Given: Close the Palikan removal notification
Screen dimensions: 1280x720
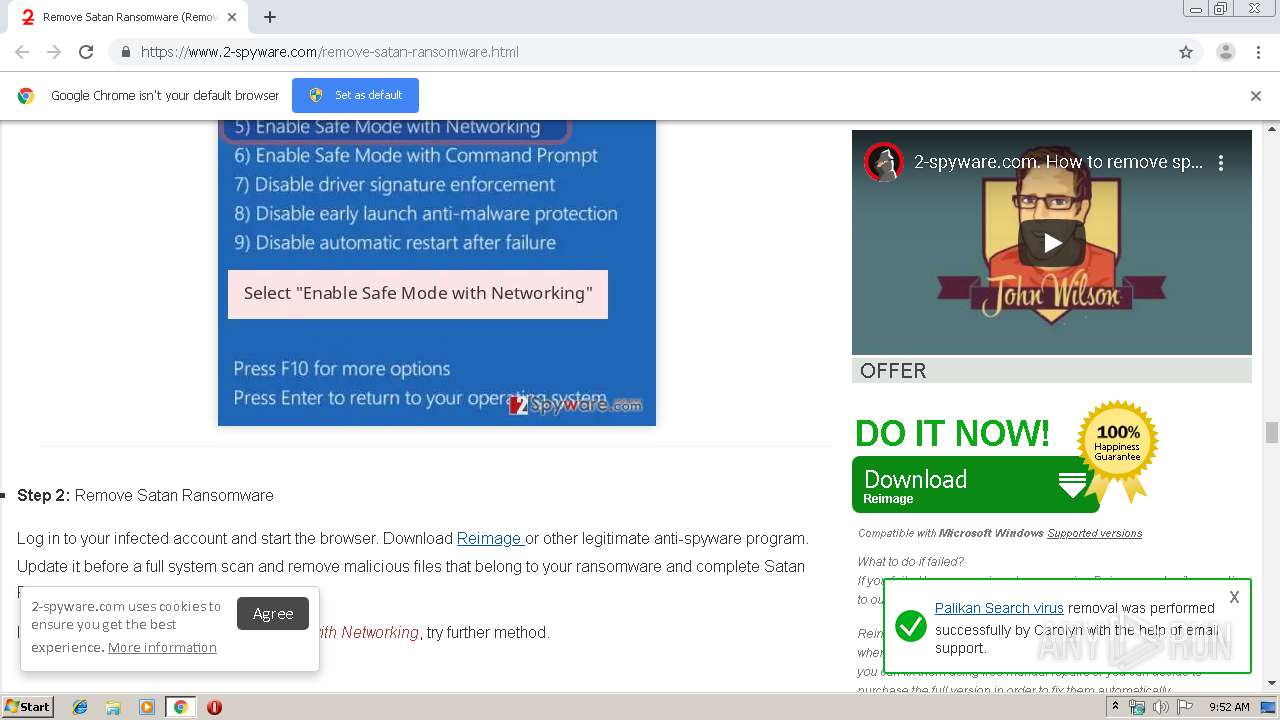Looking at the screenshot, I should pos(1234,597).
